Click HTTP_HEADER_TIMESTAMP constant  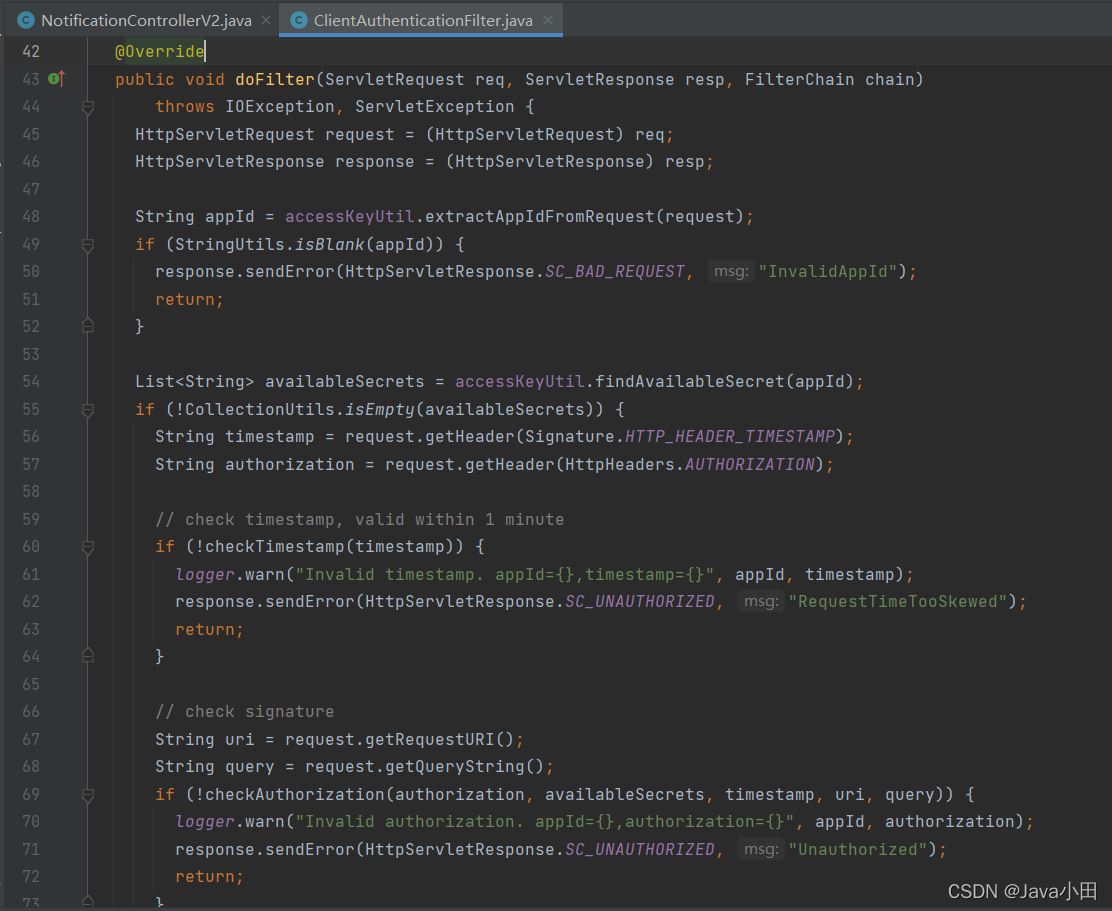click(x=730, y=437)
